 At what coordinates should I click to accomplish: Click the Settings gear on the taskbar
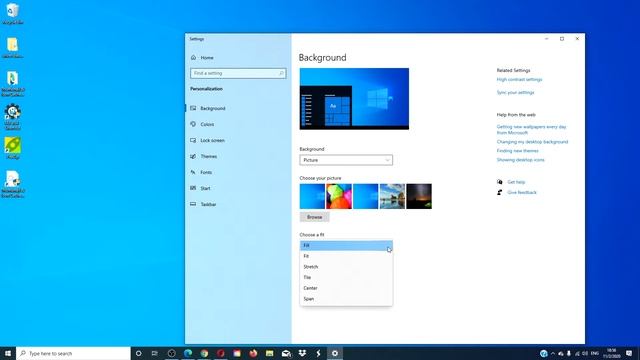pyautogui.click(x=335, y=353)
